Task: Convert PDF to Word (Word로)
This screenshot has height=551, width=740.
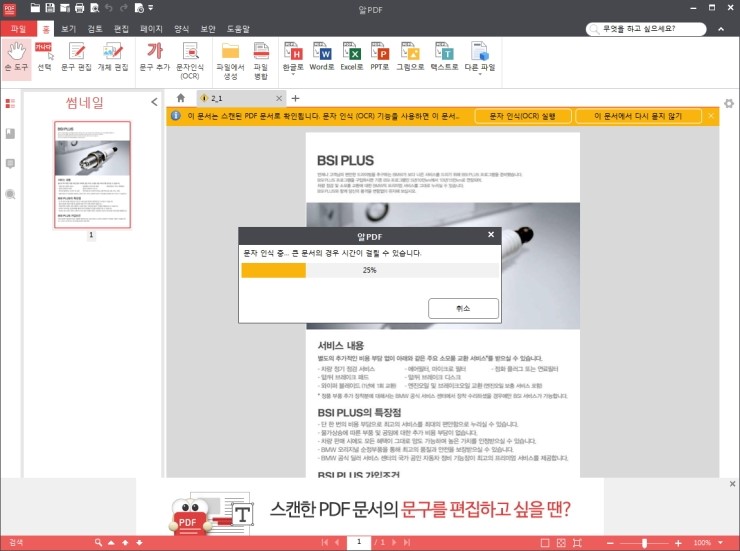Action: pyautogui.click(x=322, y=58)
